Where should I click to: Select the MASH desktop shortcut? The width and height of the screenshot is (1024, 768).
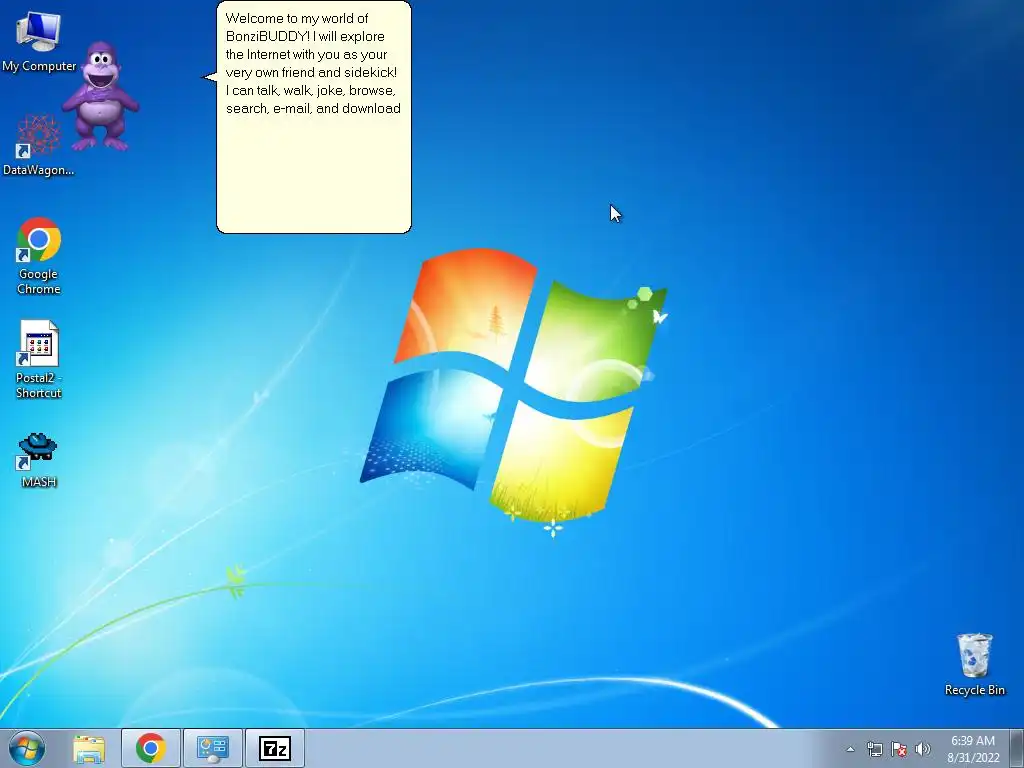(39, 460)
